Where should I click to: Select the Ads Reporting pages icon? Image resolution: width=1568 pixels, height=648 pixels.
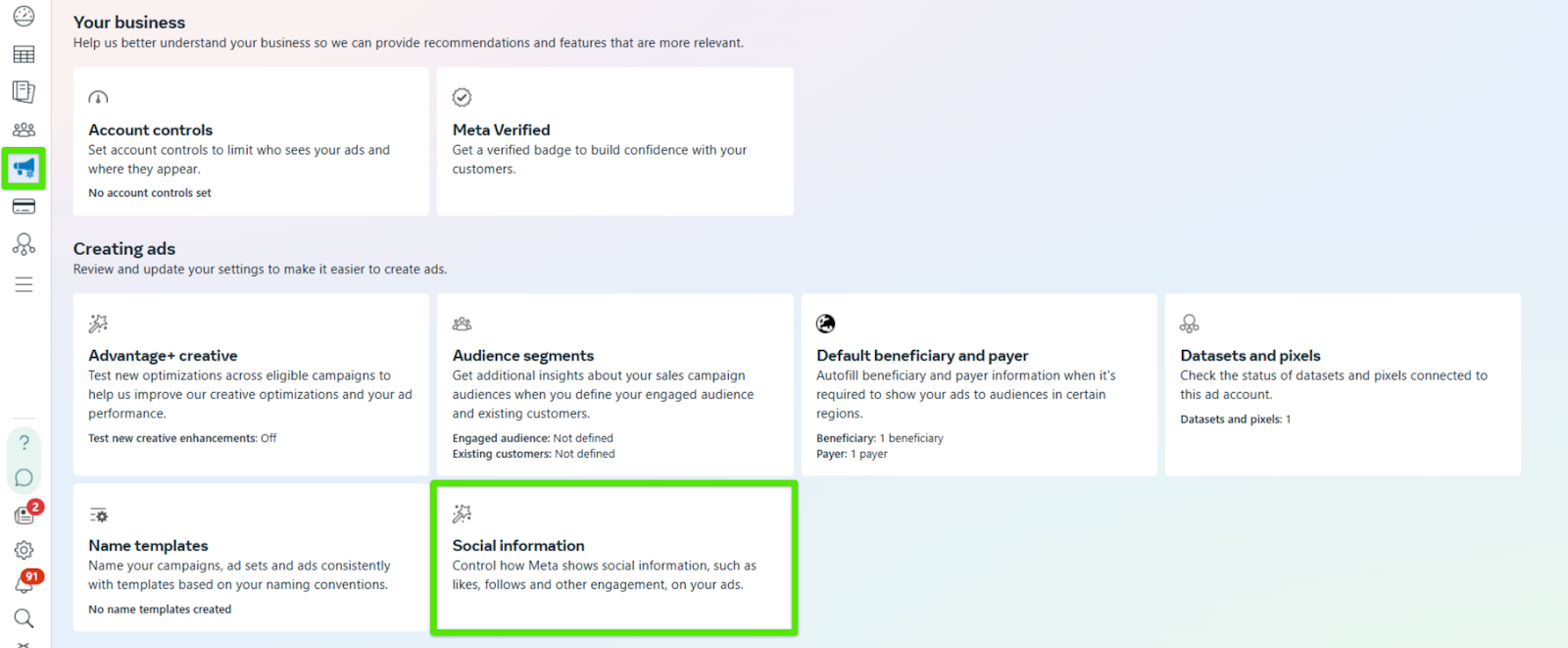pyautogui.click(x=23, y=91)
